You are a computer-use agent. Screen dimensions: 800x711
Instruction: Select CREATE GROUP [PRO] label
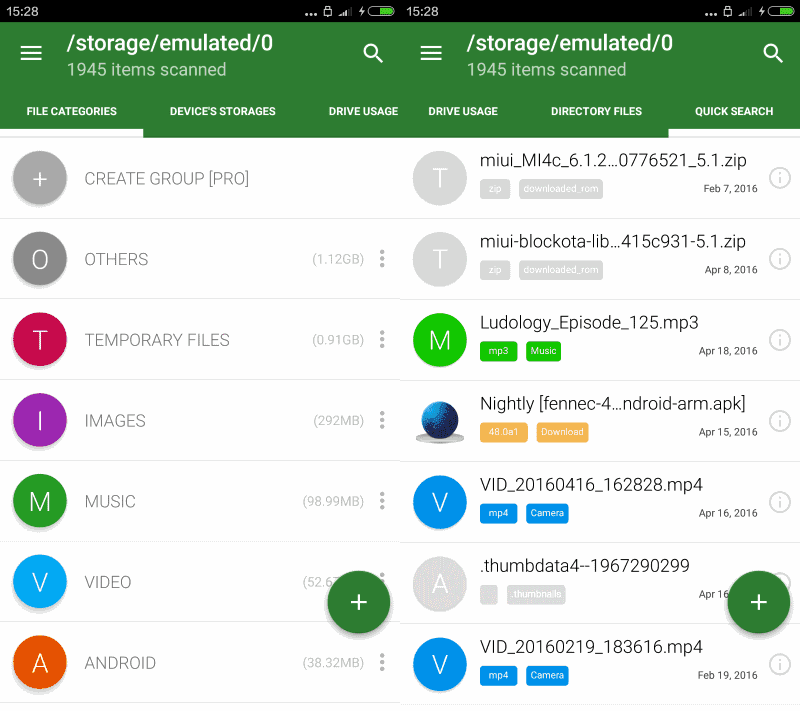point(167,179)
